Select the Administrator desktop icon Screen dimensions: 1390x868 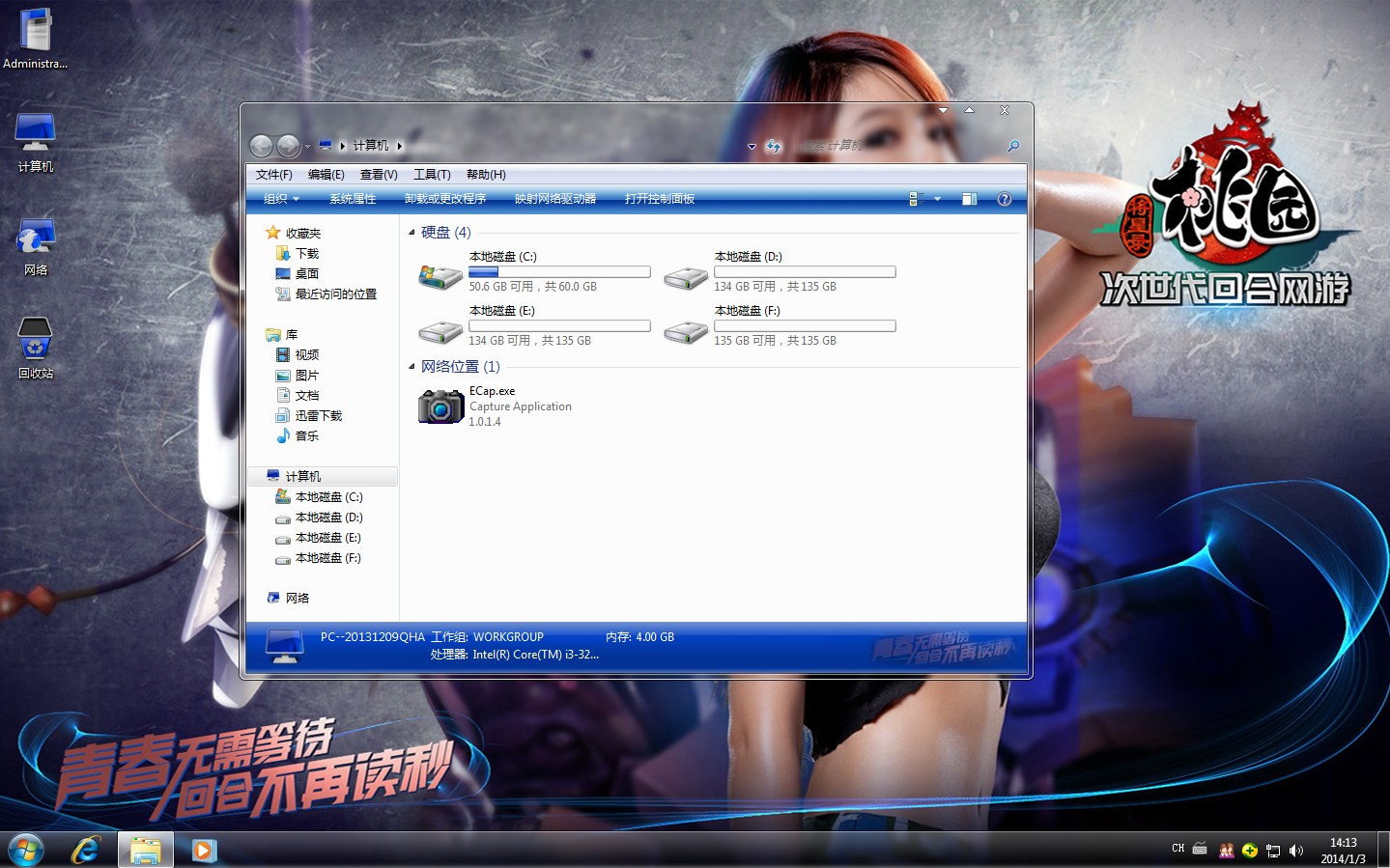(36, 40)
